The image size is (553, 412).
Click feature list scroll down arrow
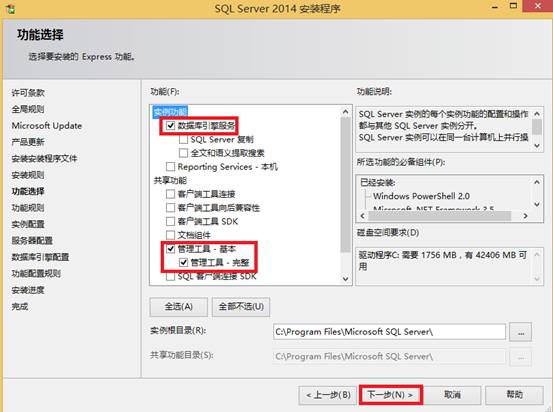(x=345, y=279)
